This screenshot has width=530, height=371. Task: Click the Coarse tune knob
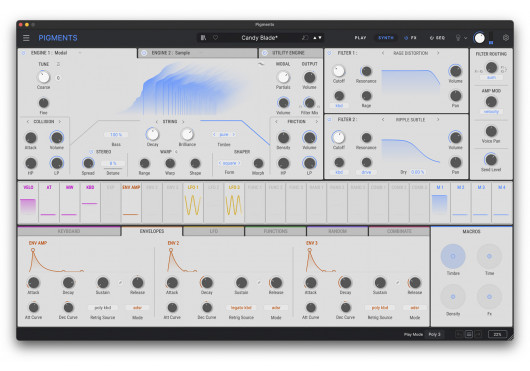coord(43,77)
